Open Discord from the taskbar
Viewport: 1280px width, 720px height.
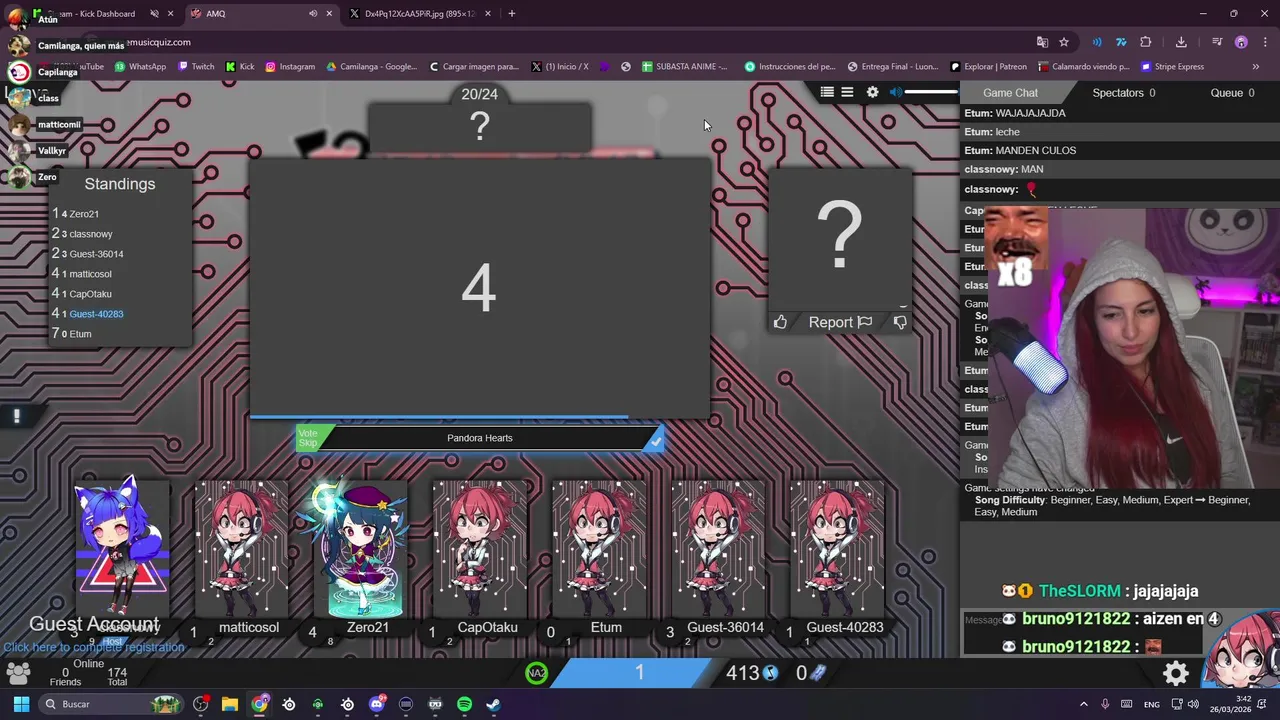(x=377, y=704)
